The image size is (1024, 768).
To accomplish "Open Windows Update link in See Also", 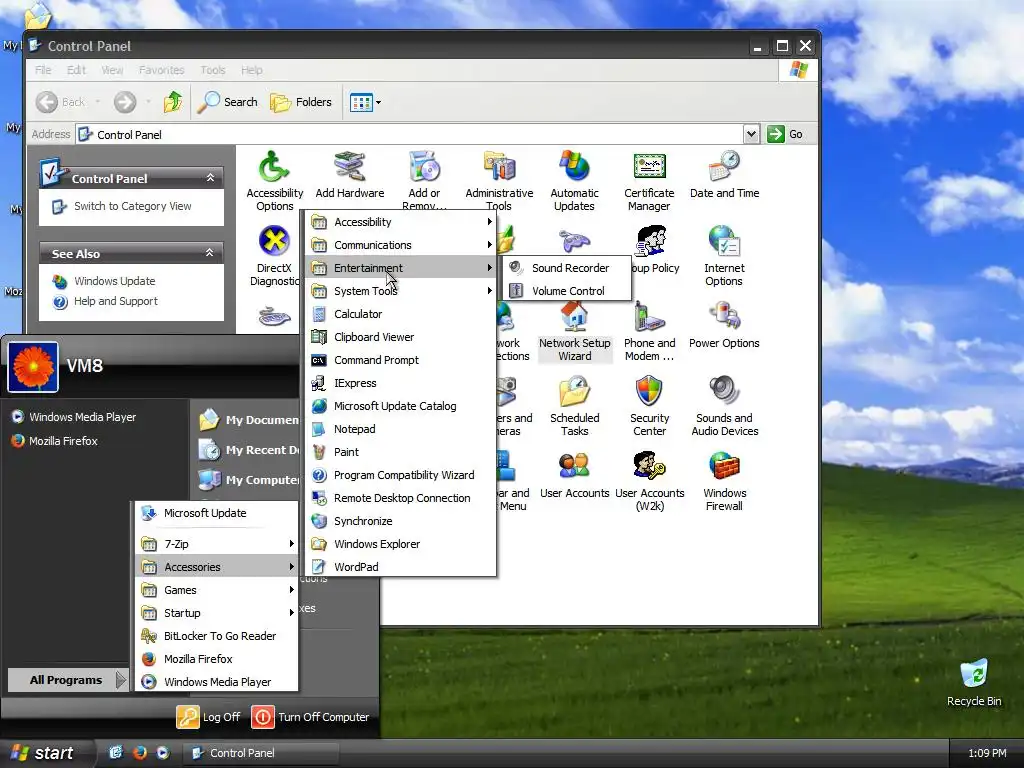I will tap(114, 281).
